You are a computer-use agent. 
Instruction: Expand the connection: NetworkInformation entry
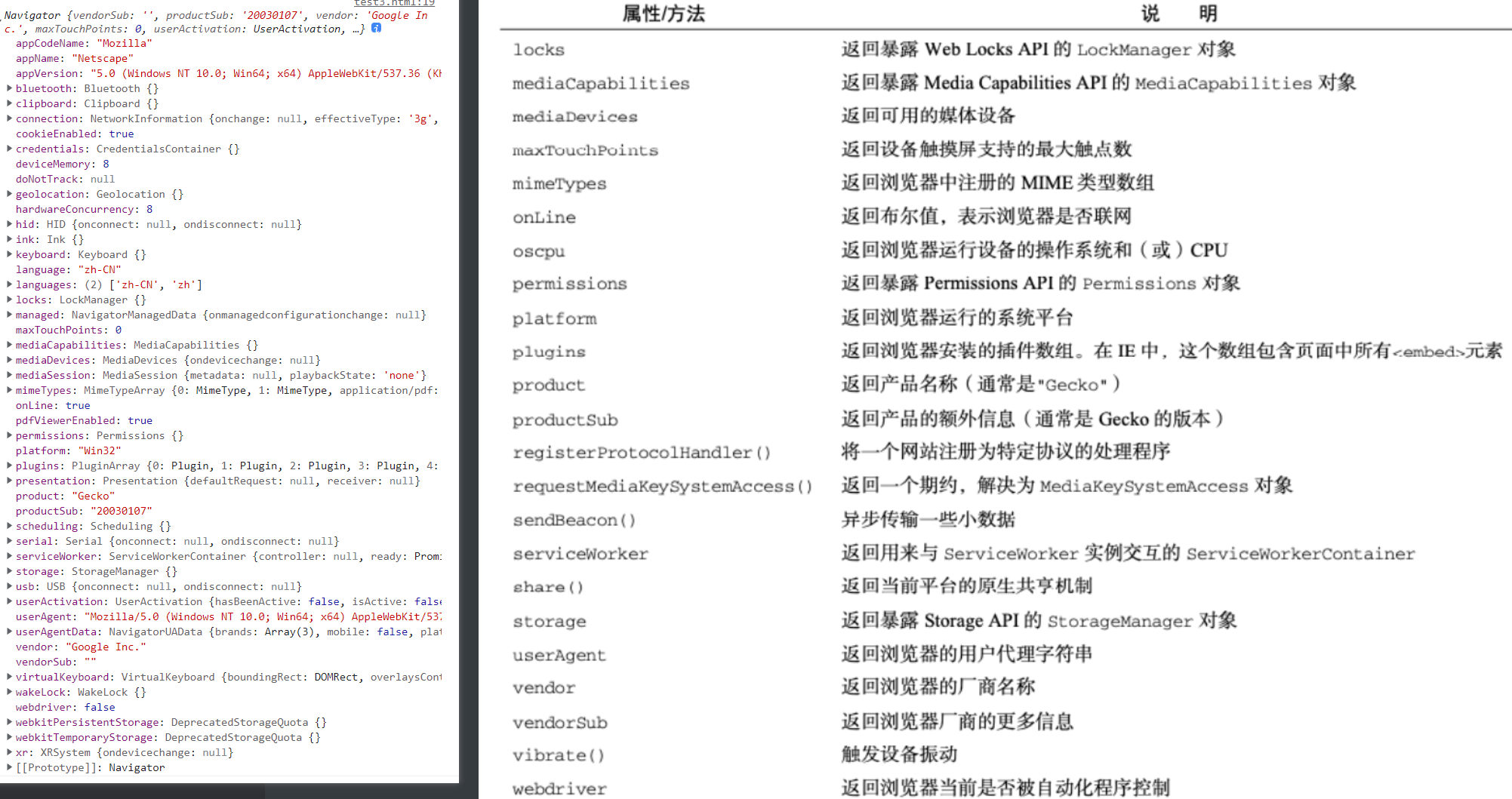tap(9, 118)
